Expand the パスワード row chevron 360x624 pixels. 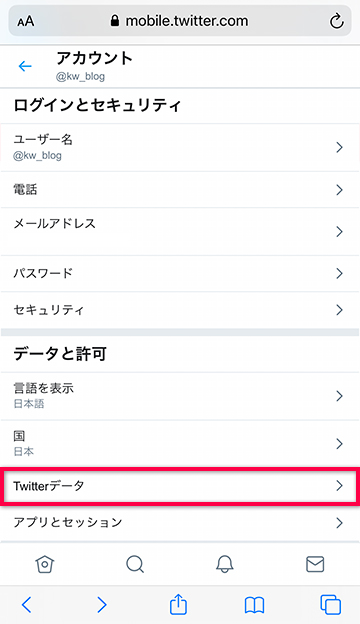coord(339,273)
